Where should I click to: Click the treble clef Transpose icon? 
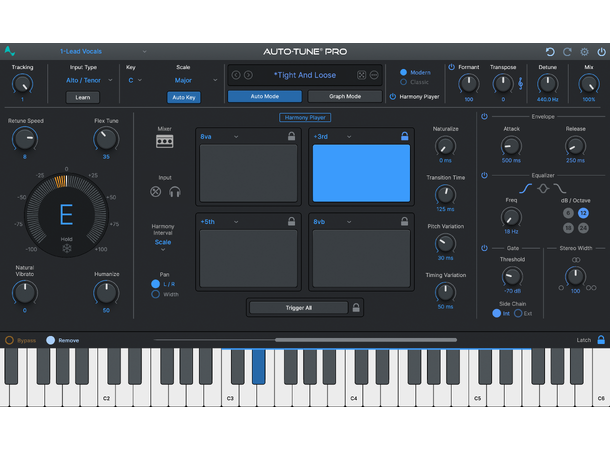521,83
